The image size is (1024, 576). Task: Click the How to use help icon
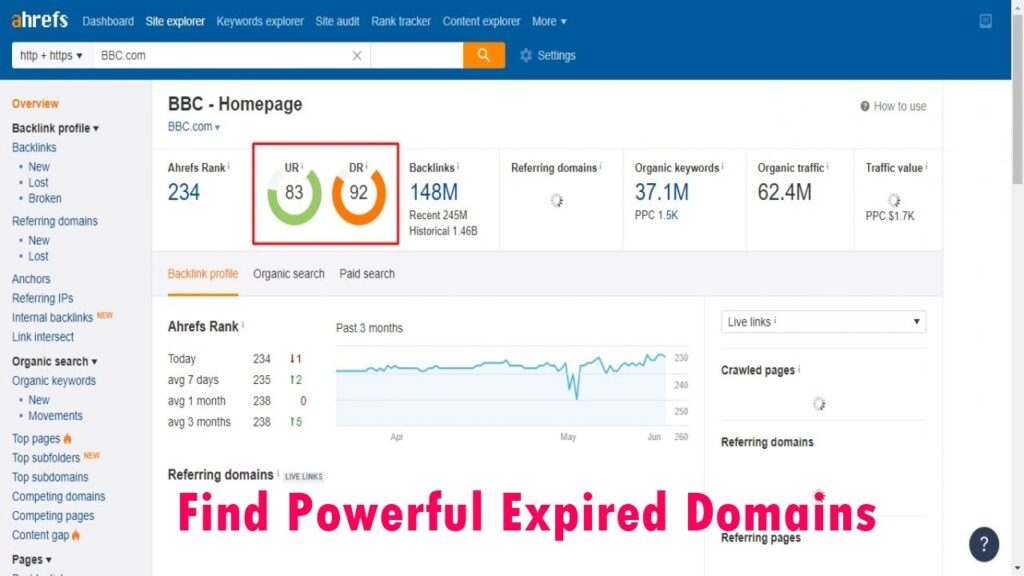point(865,106)
